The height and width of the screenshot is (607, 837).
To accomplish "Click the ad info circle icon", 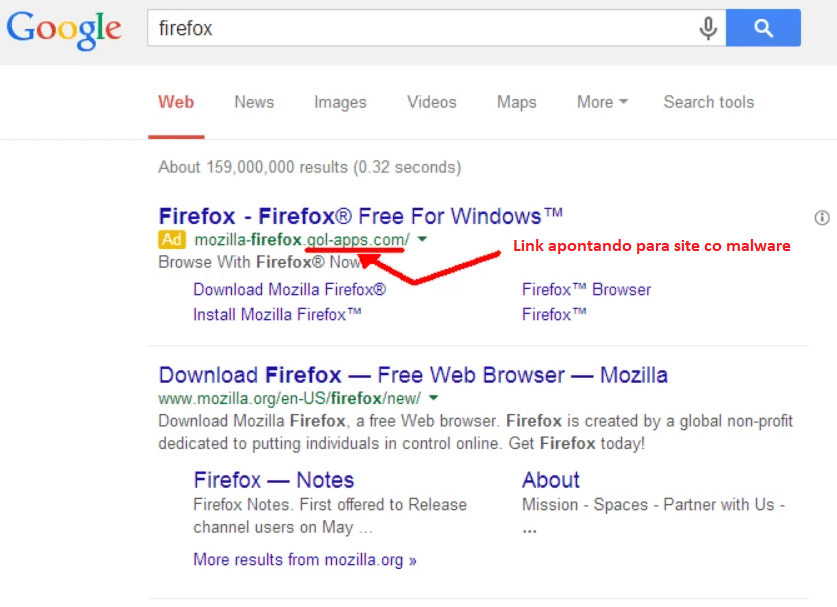I will point(822,217).
